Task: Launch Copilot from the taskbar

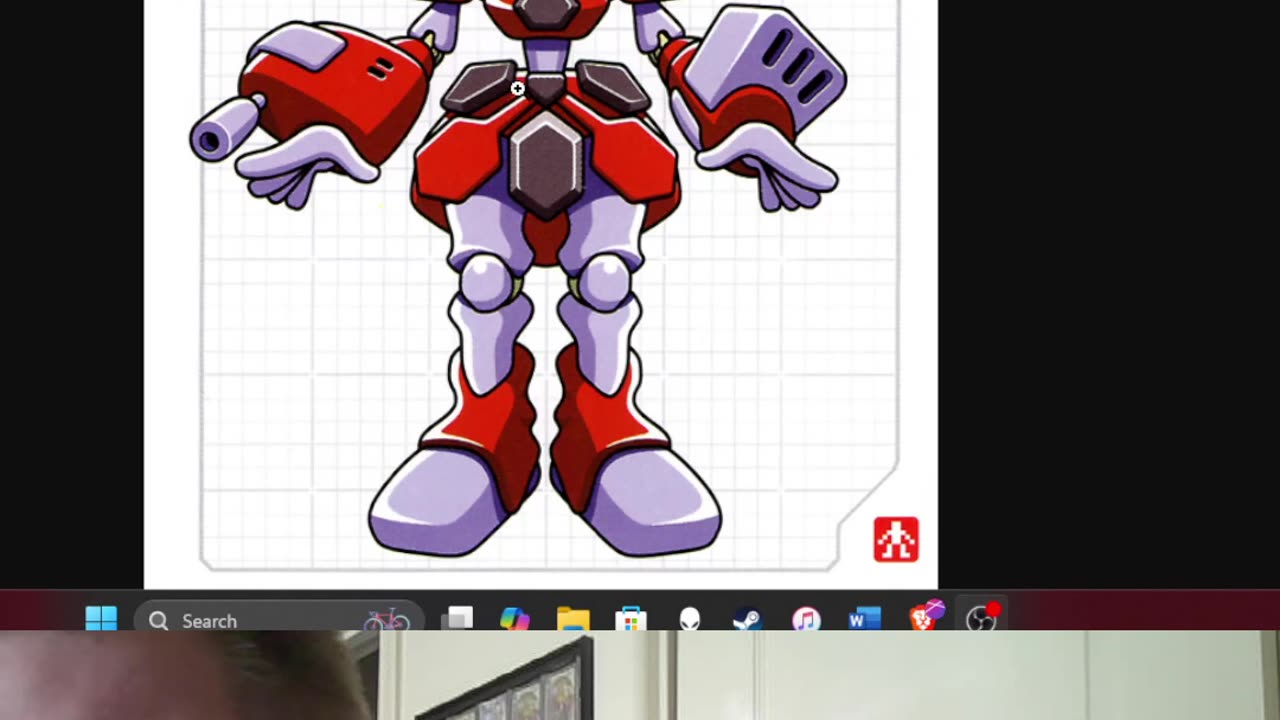Action: click(x=515, y=619)
